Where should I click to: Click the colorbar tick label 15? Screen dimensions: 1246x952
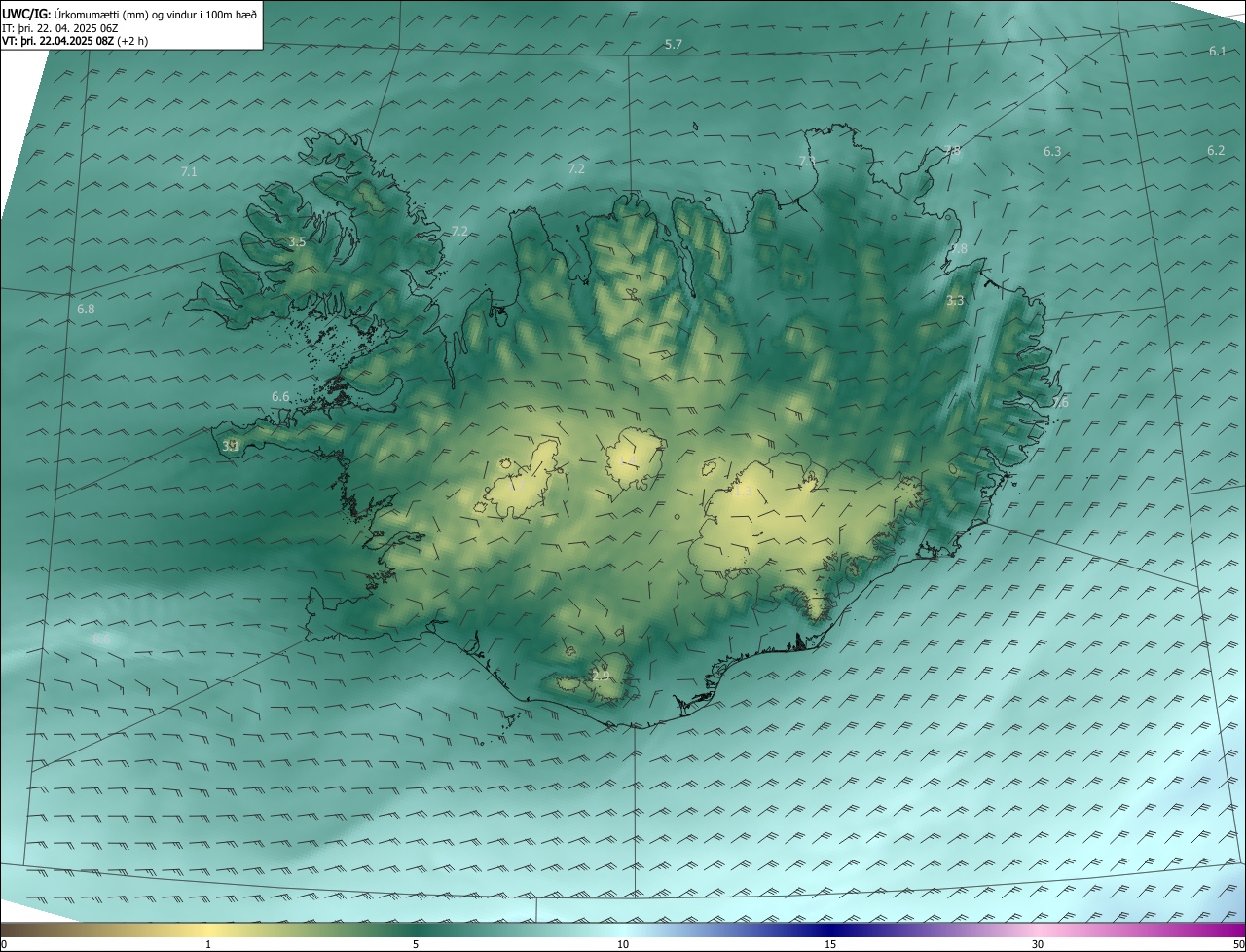pos(830,944)
